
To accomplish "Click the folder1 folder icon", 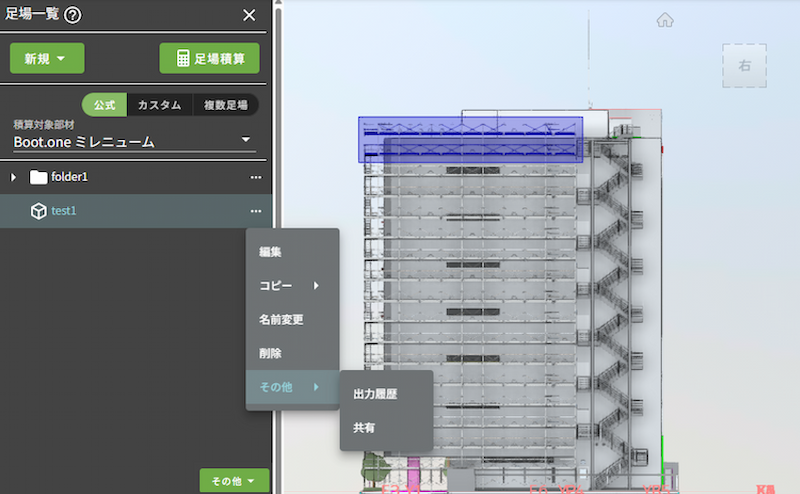I will 39,177.
